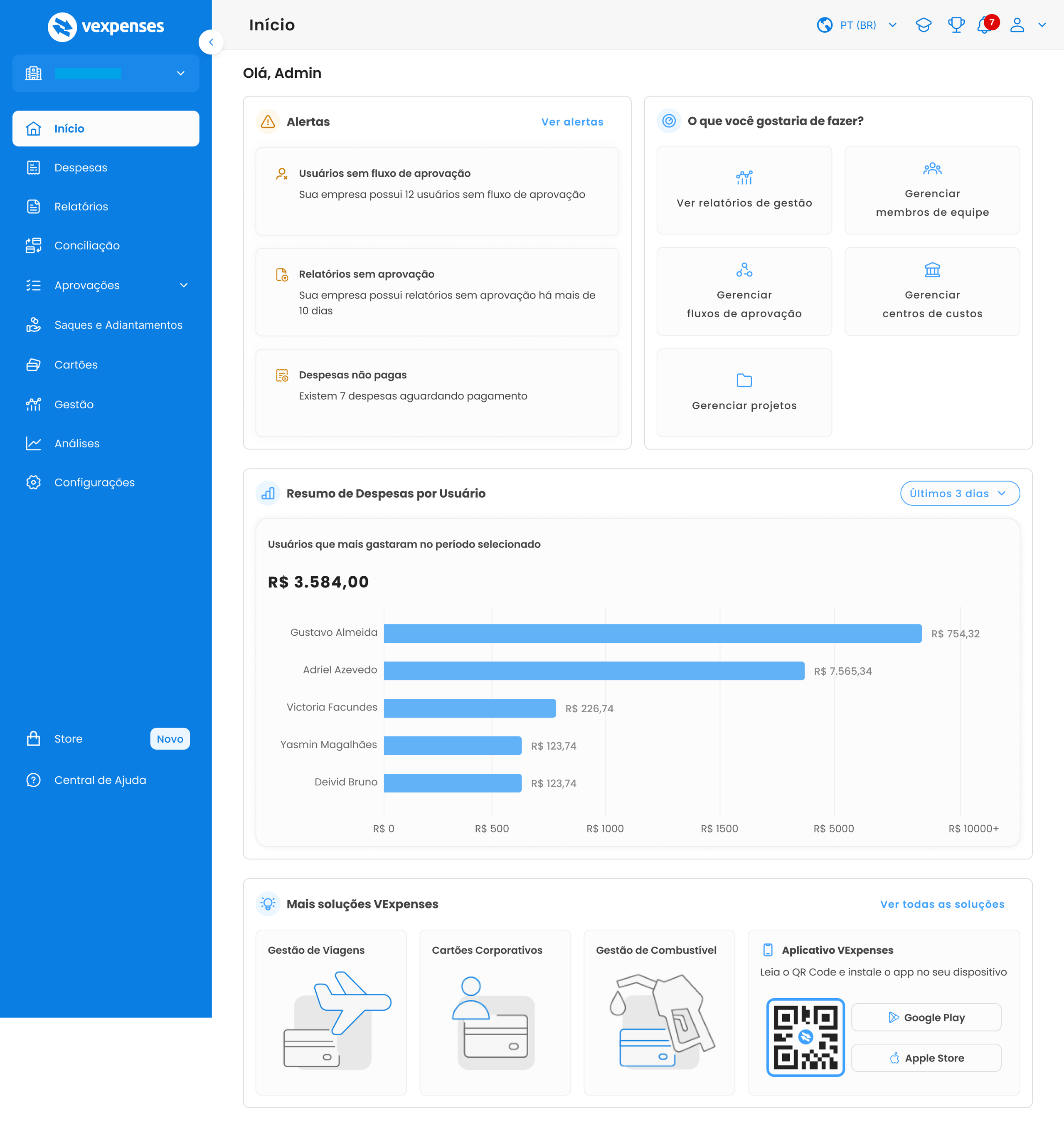
Task: Click the Central de Ajuda help icon
Action: point(34,780)
